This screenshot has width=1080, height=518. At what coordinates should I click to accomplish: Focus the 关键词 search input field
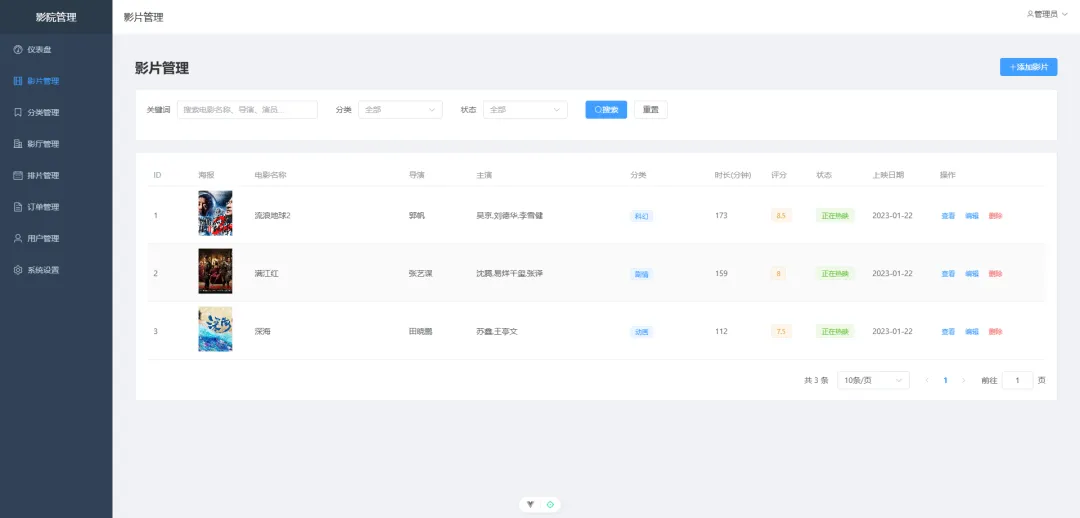click(247, 110)
